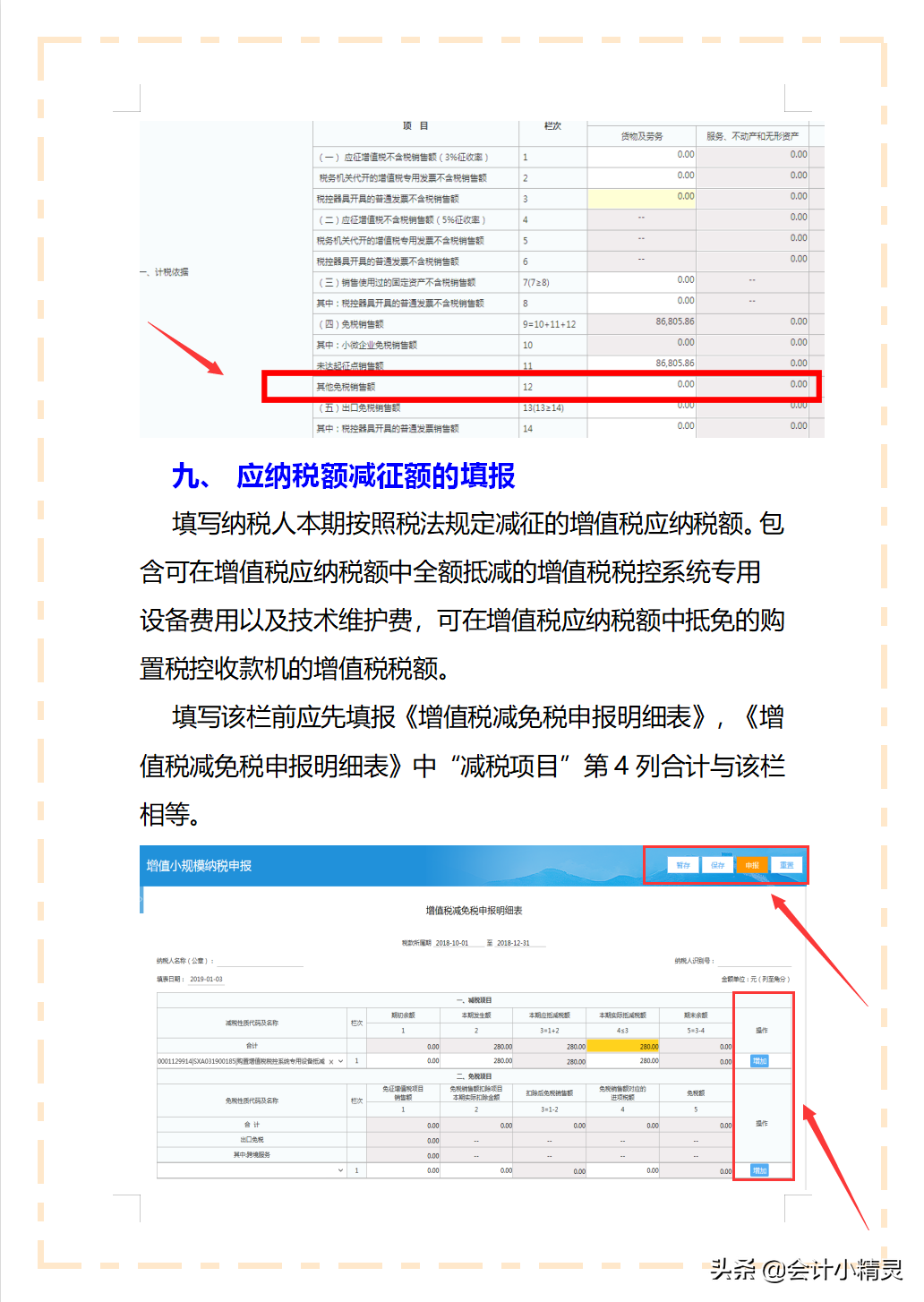The height and width of the screenshot is (1302, 924).
Task: Click the 货物及劳务 cell for row 2
Action: coord(641,177)
